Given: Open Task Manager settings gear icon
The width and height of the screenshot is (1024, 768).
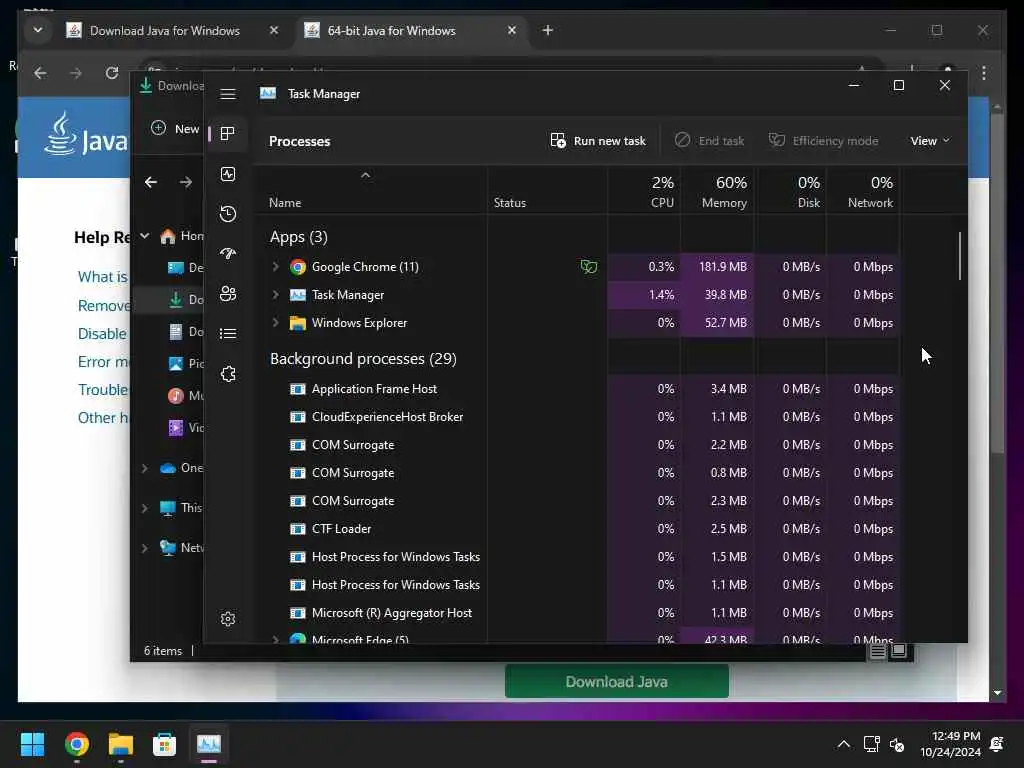Looking at the screenshot, I should click(x=228, y=618).
